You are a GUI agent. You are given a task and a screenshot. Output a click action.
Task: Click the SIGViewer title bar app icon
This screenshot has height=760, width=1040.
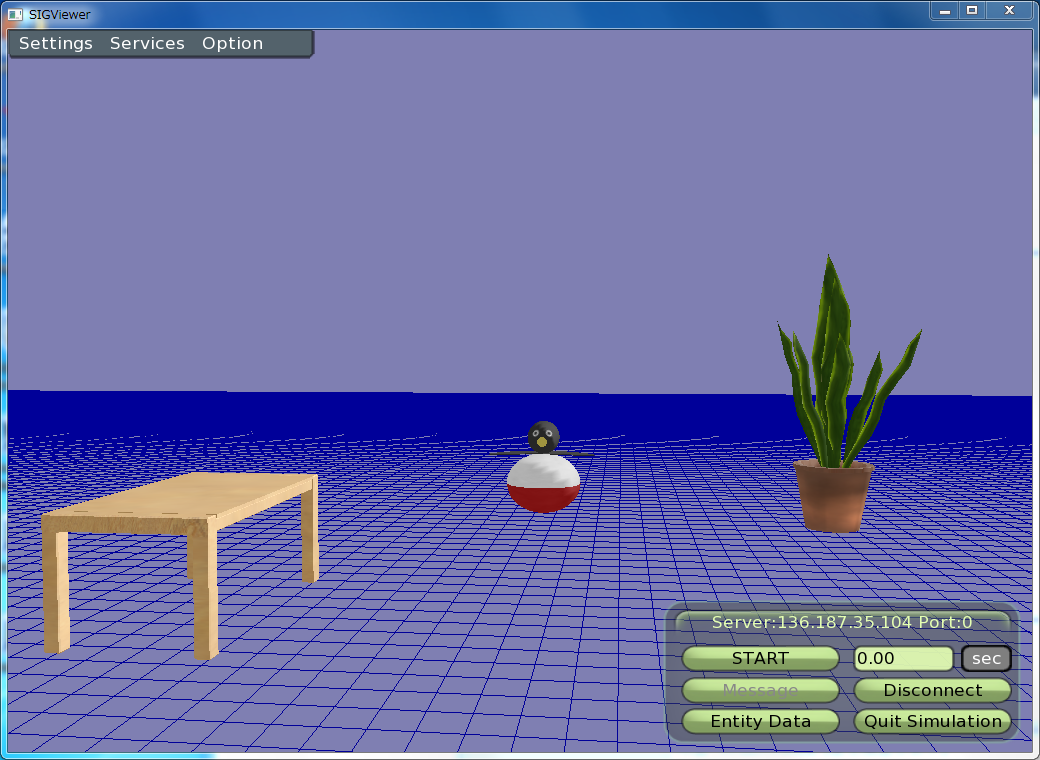[x=15, y=14]
